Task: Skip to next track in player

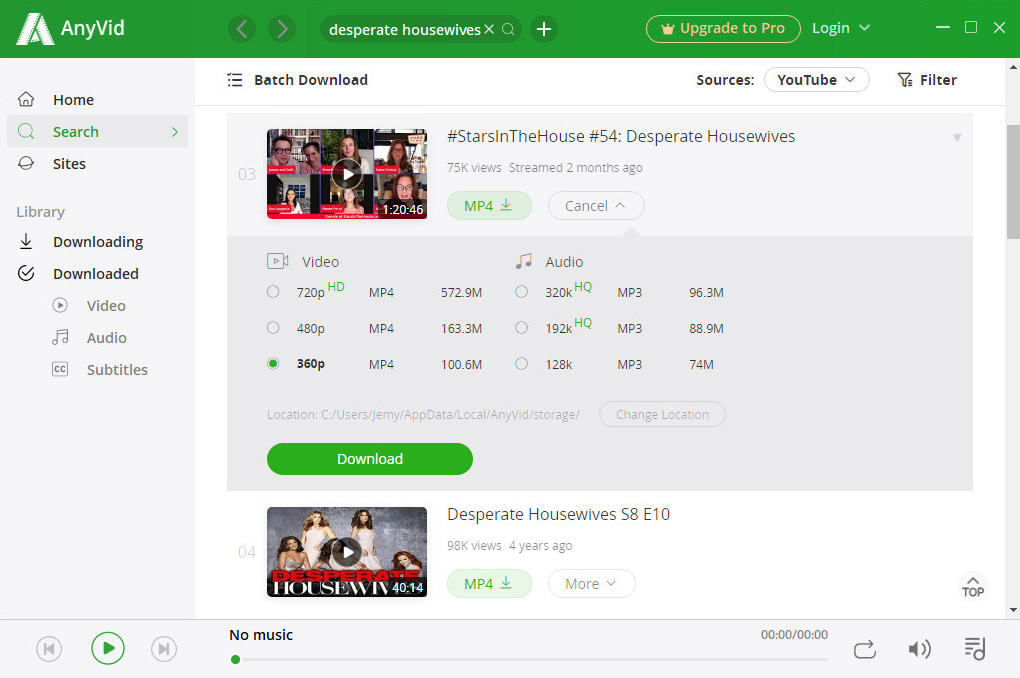Action: [164, 649]
